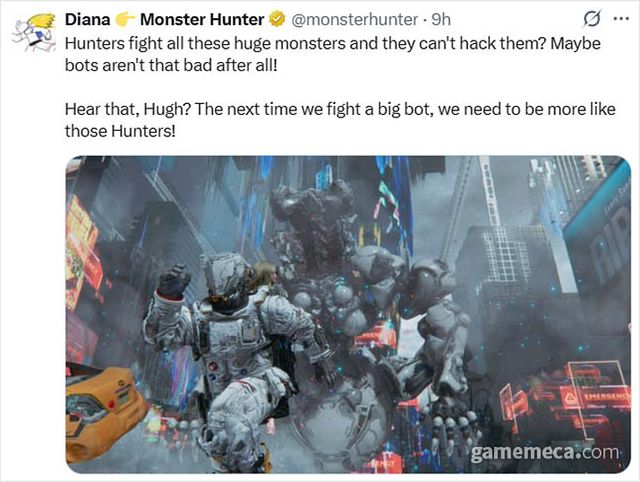The image size is (640, 482).
Task: Click the profile avatar image
Action: [34, 33]
